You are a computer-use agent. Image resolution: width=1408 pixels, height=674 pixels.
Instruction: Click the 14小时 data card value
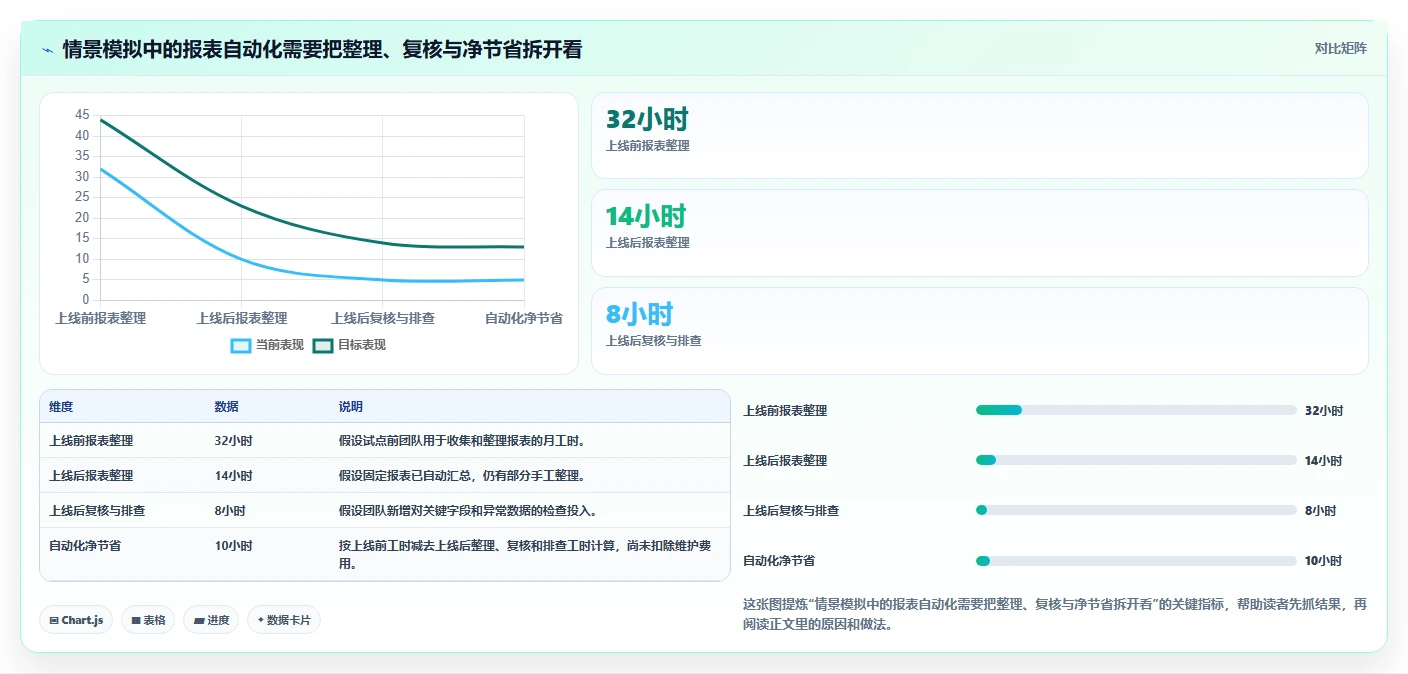(x=646, y=216)
